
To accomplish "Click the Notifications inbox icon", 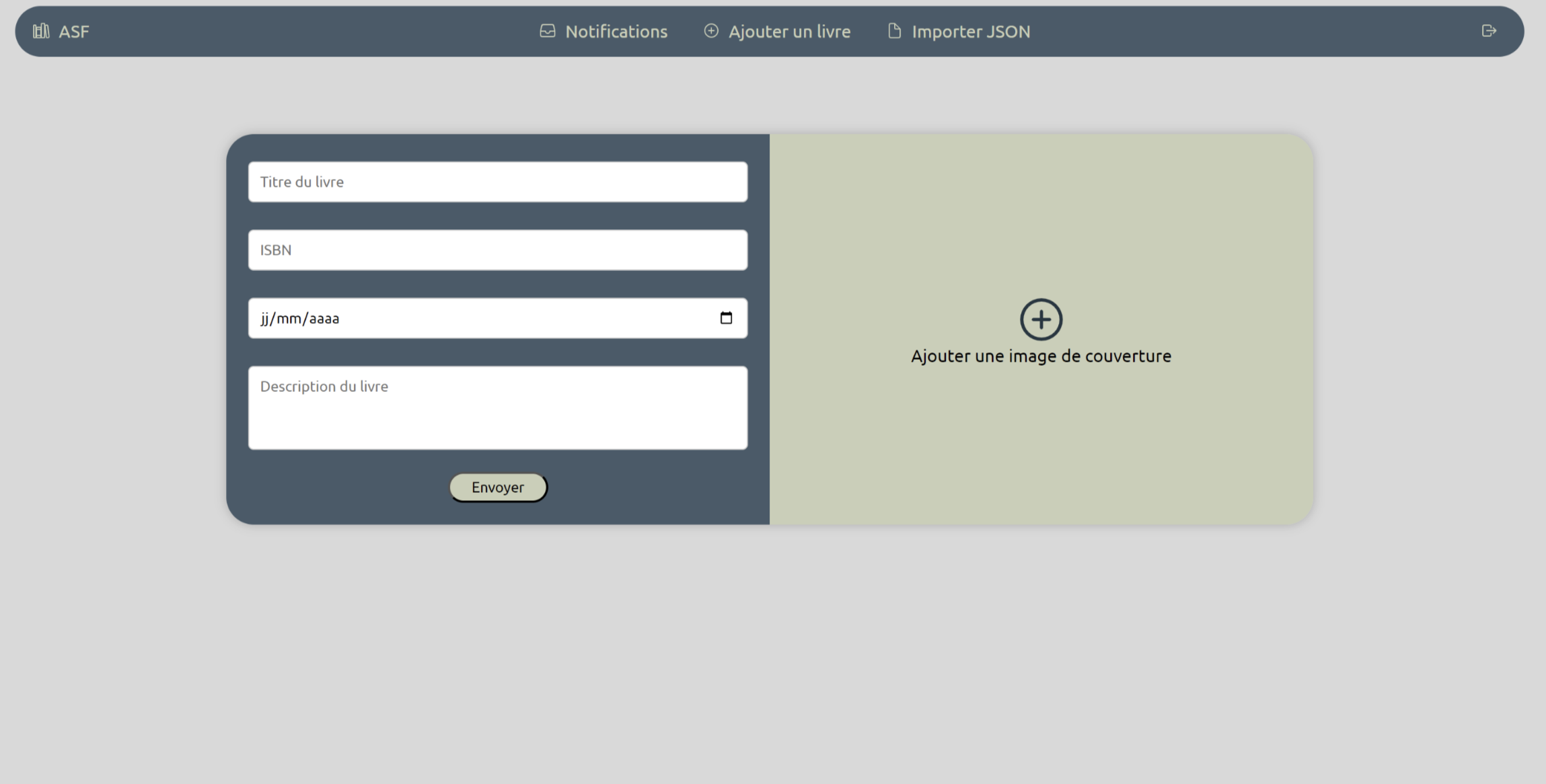I will (x=548, y=31).
